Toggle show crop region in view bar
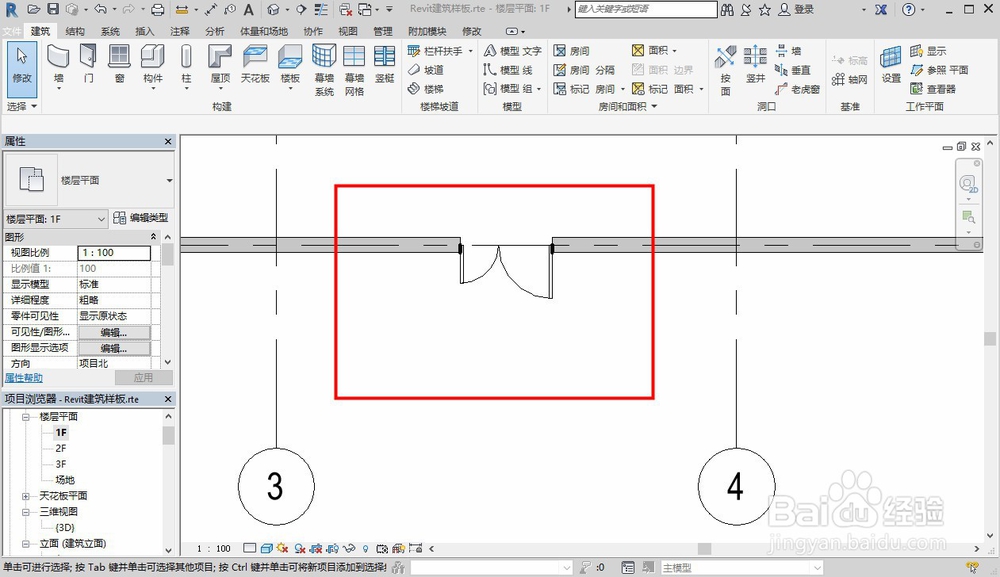The height and width of the screenshot is (577, 1000). pyautogui.click(x=332, y=548)
